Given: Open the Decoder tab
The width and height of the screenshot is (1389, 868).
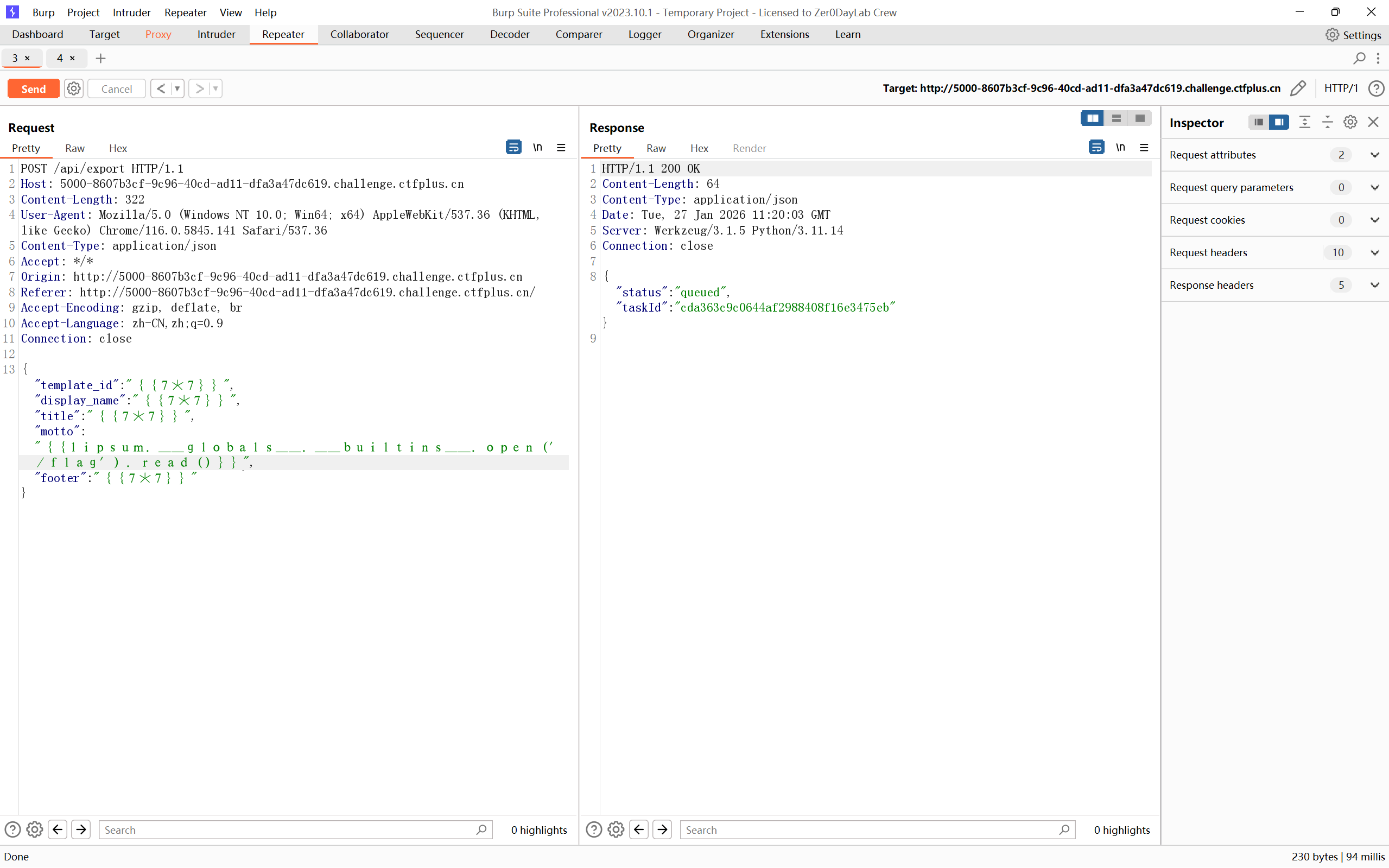Looking at the screenshot, I should point(510,34).
